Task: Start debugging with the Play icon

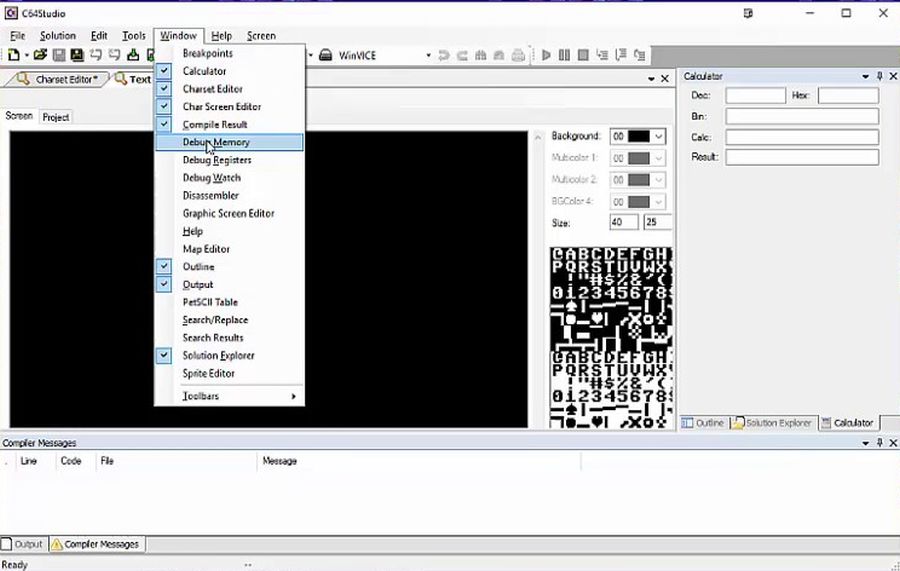Action: pos(546,55)
